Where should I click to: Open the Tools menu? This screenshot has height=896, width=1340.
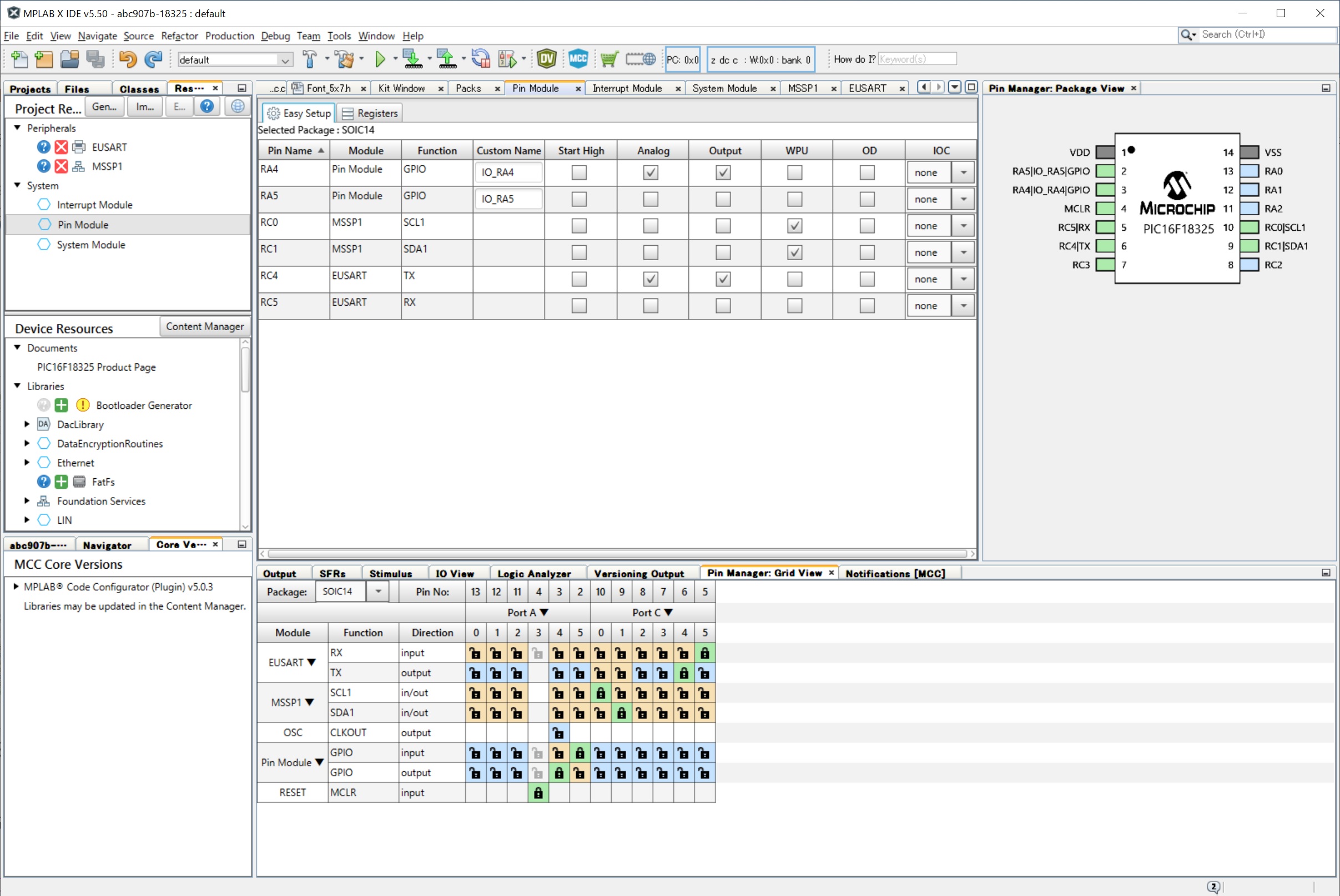click(x=339, y=36)
